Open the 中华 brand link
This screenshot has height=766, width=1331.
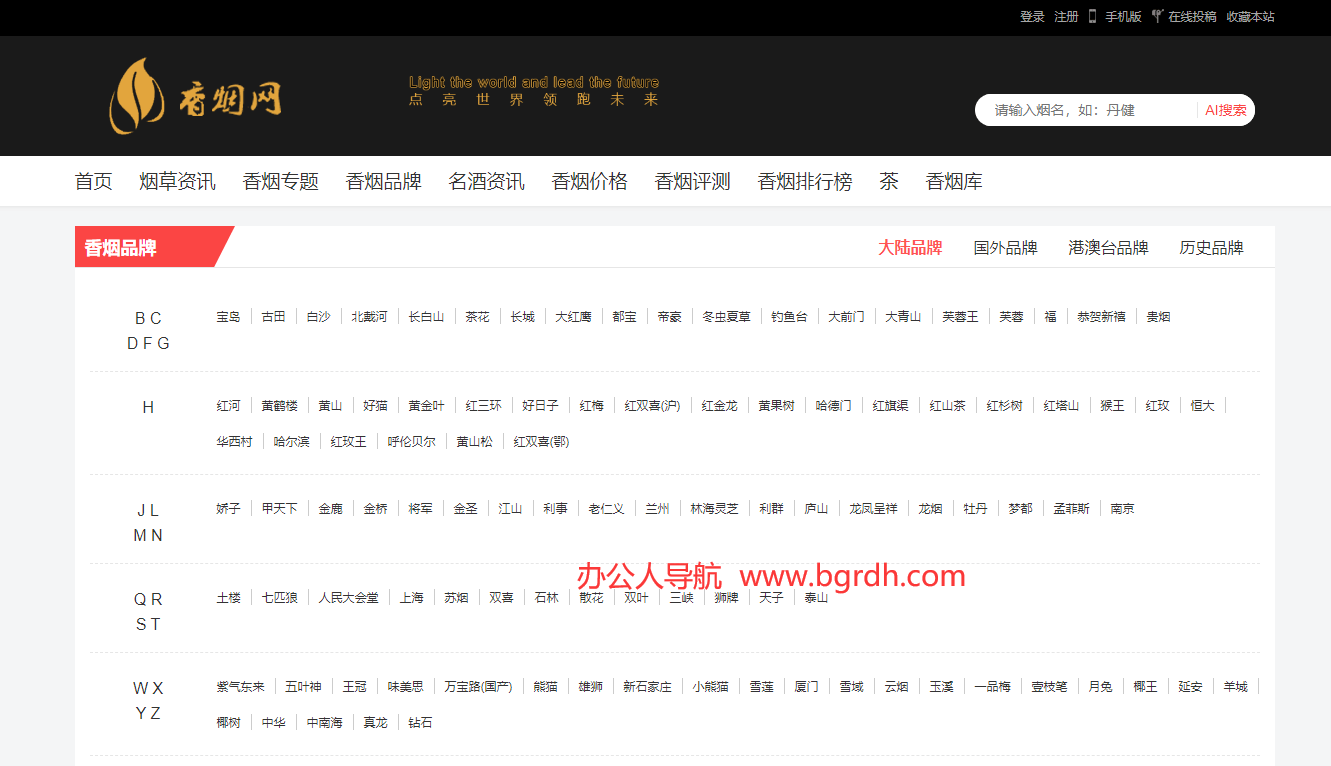tap(274, 723)
